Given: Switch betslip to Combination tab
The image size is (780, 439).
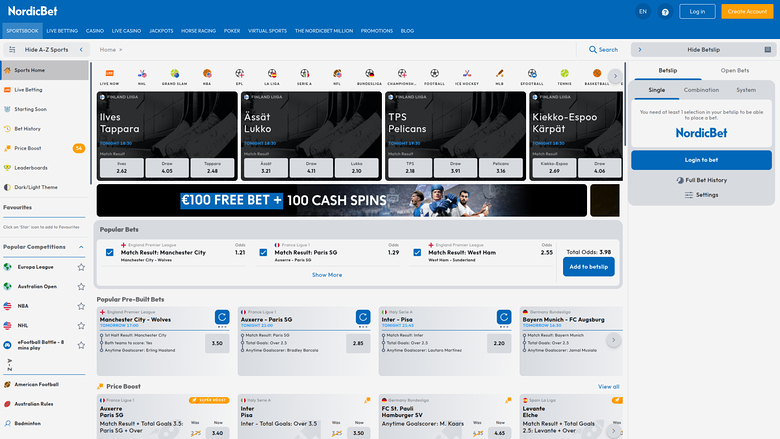Looking at the screenshot, I should (x=701, y=90).
